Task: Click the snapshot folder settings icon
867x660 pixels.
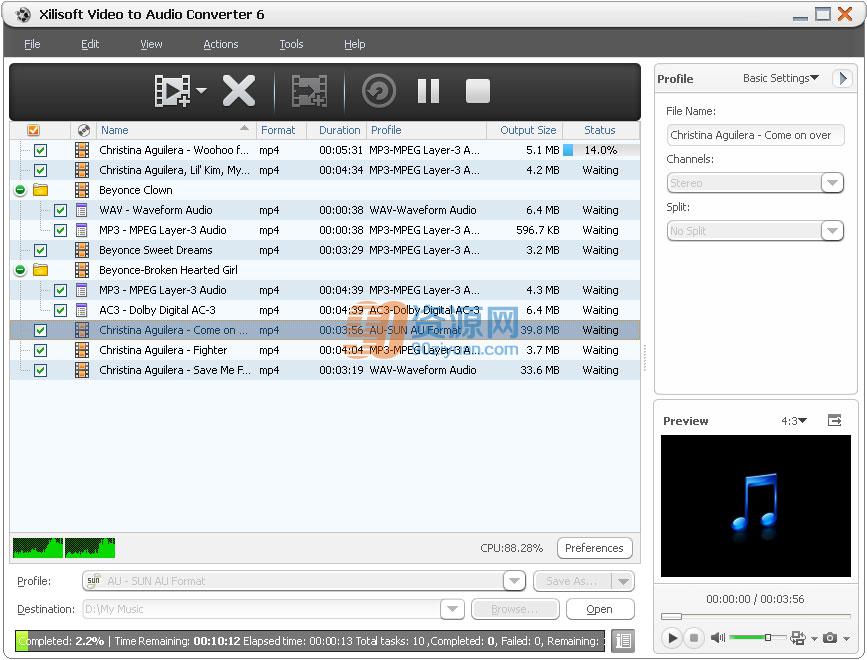Action: (797, 638)
